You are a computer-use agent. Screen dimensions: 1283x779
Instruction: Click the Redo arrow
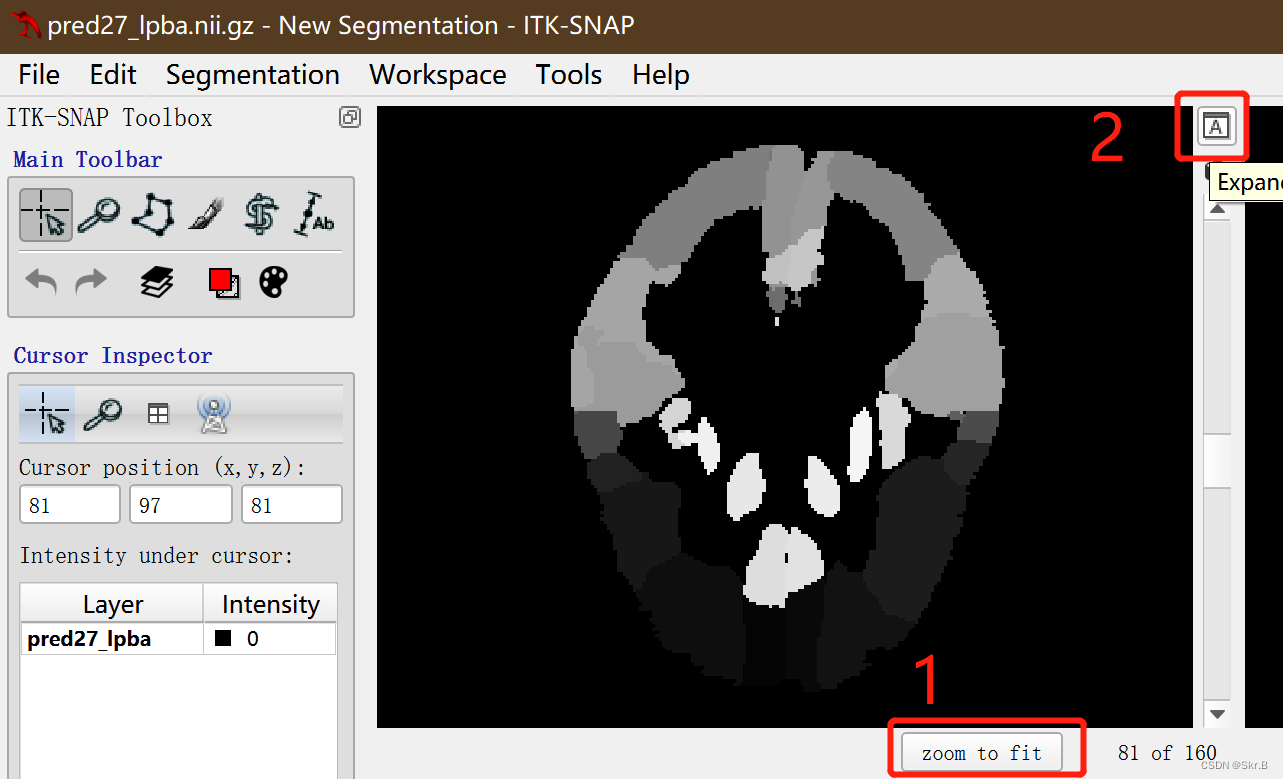pos(92,282)
